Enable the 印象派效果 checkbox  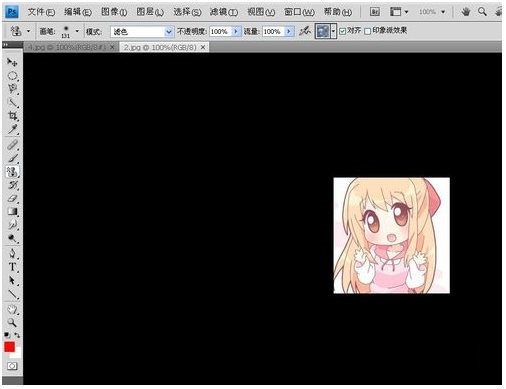(x=367, y=31)
